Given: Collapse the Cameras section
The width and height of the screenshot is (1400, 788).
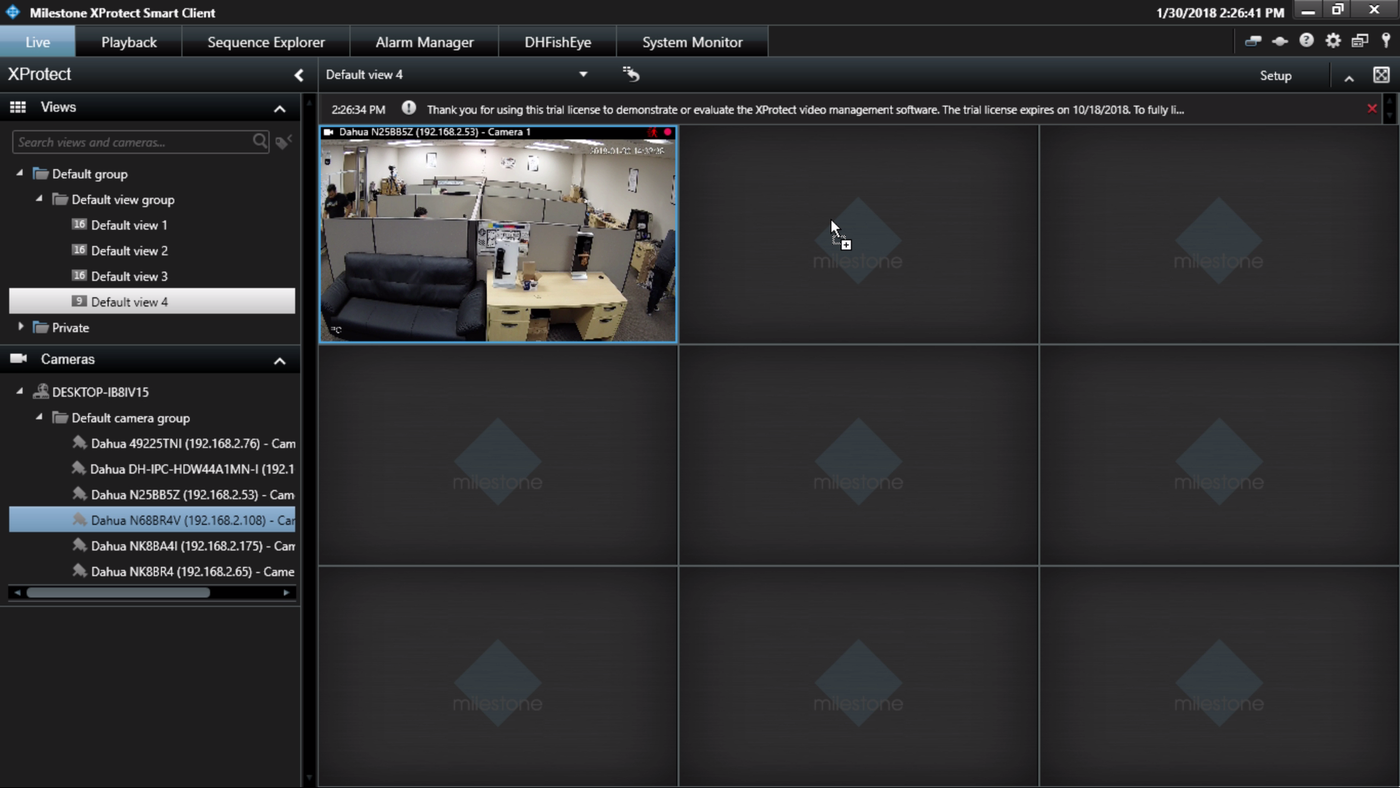Looking at the screenshot, I should point(280,360).
